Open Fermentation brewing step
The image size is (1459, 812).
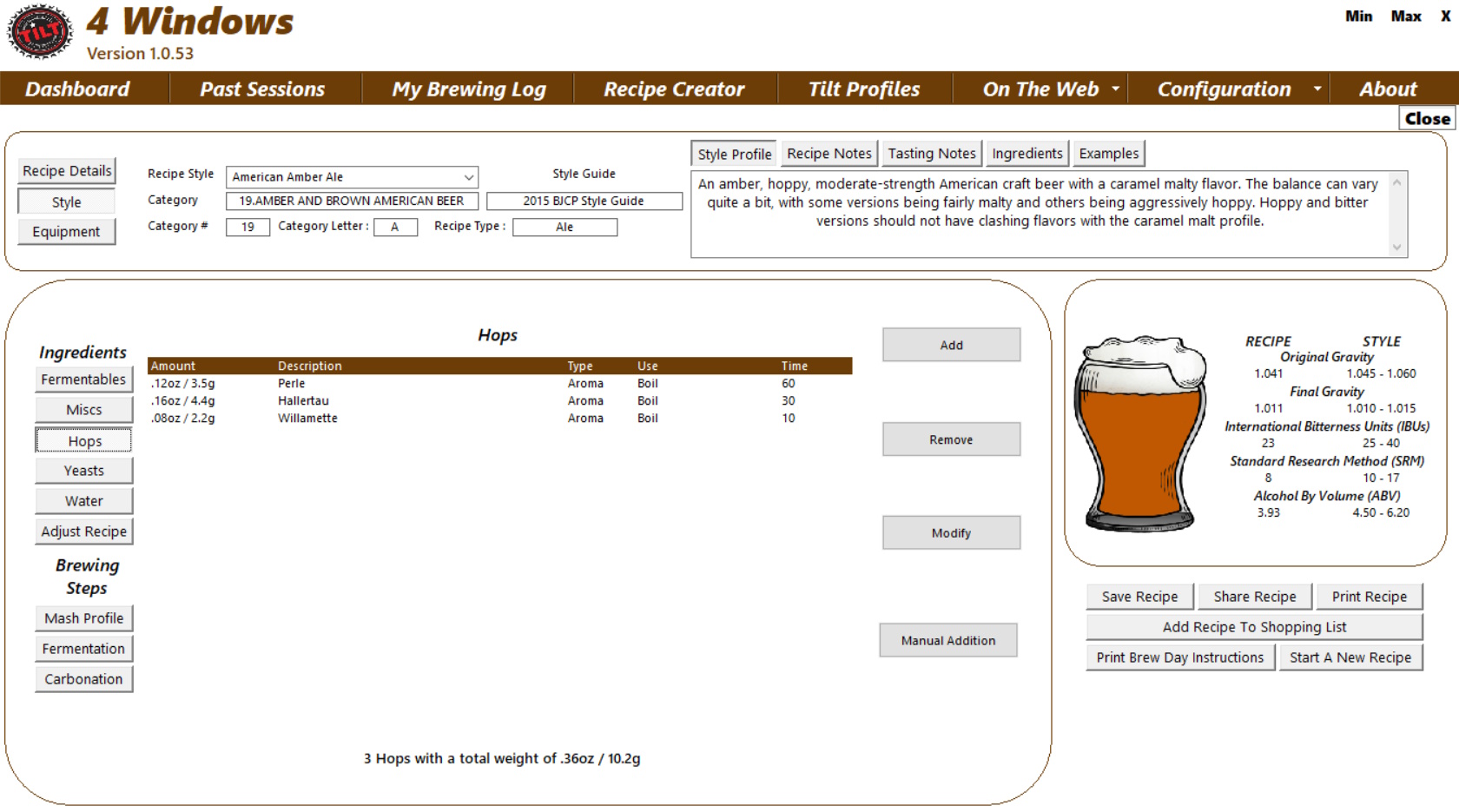coord(83,649)
